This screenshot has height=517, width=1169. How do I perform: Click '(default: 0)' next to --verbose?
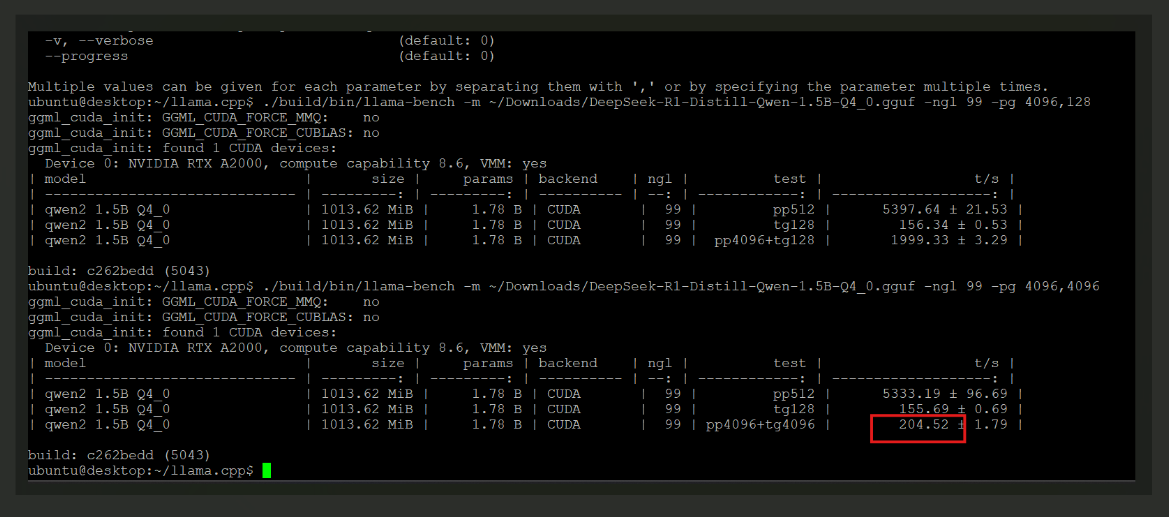pos(447,40)
